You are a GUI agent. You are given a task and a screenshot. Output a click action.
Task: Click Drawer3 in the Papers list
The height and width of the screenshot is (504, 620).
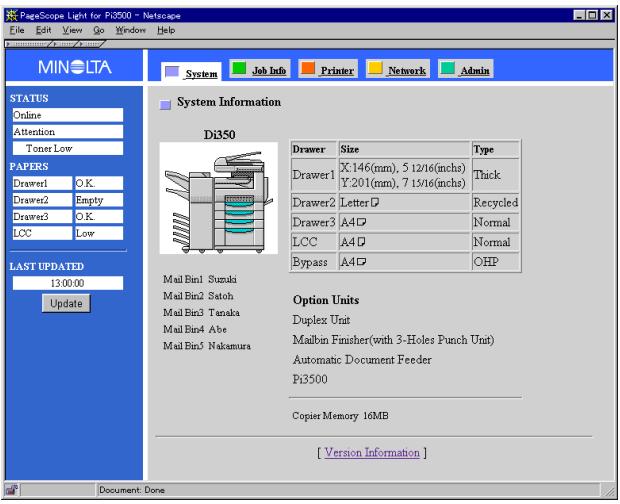[42, 217]
